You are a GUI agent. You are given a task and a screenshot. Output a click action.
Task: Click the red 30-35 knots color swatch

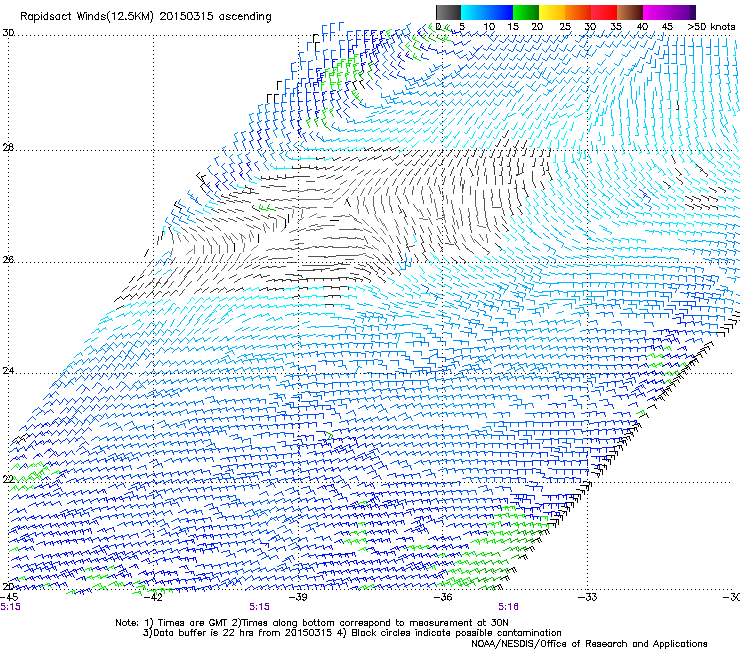604,12
